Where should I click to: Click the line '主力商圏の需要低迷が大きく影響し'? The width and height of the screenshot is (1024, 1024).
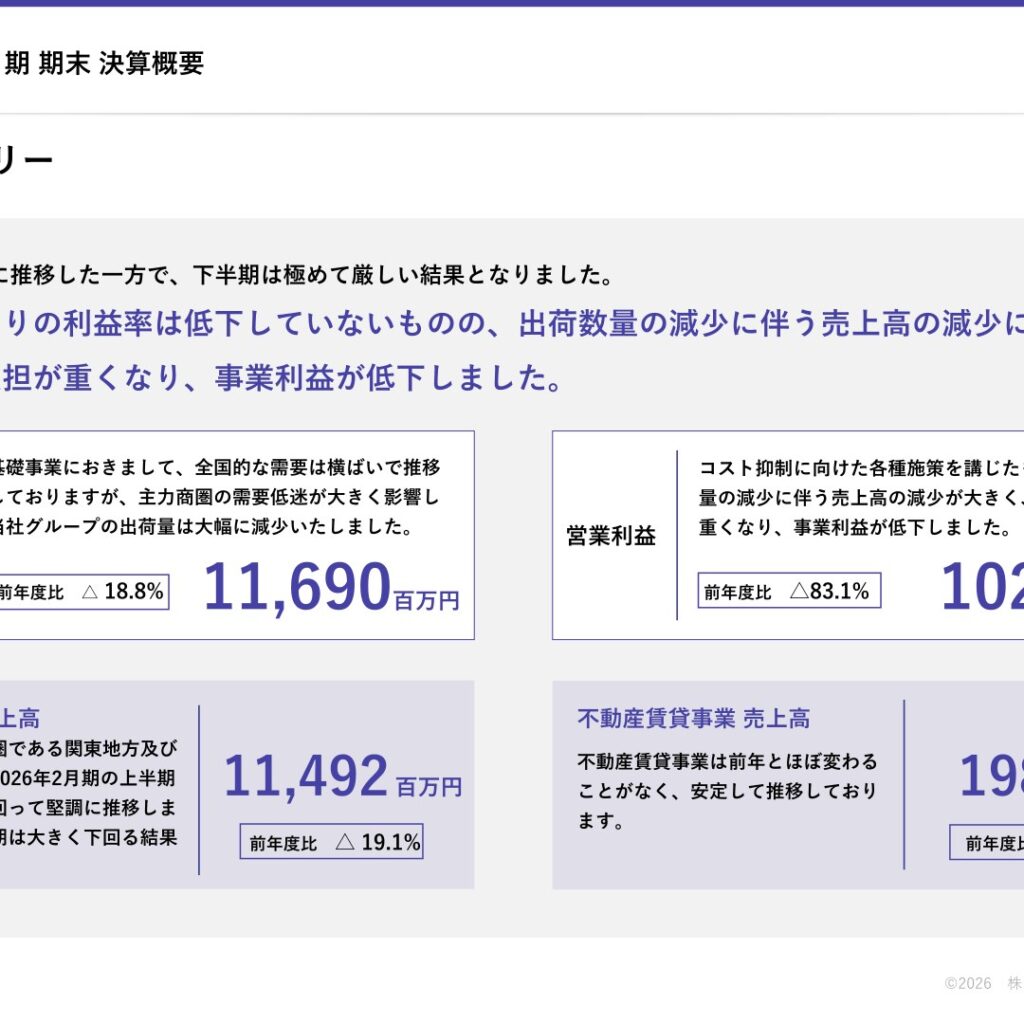tap(289, 497)
